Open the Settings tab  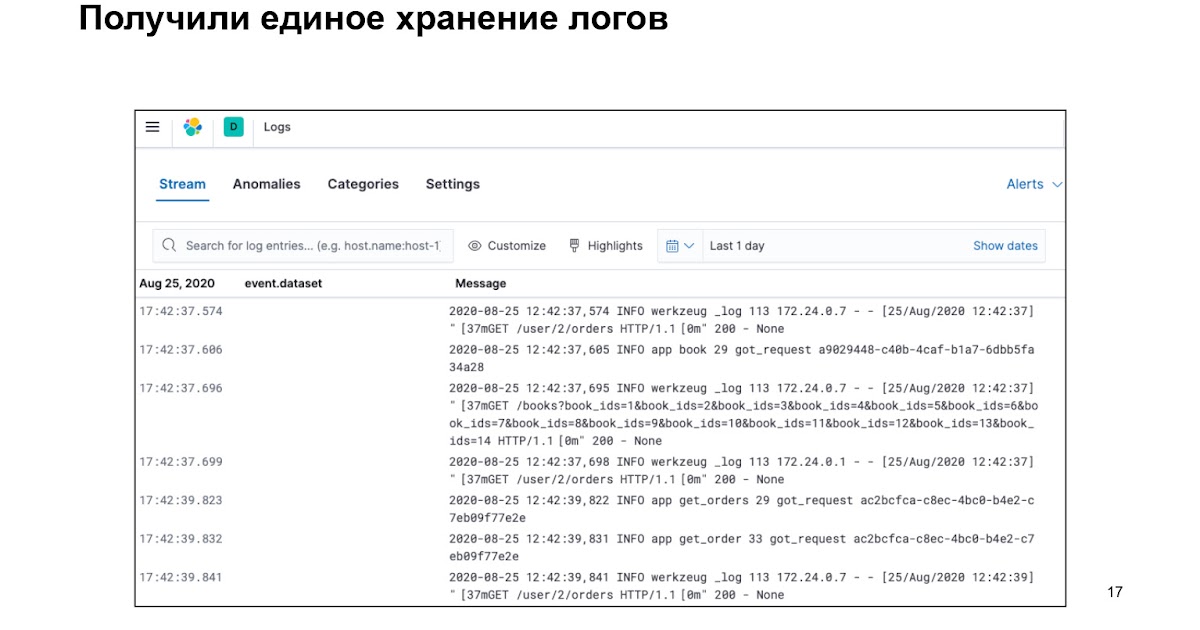[453, 184]
